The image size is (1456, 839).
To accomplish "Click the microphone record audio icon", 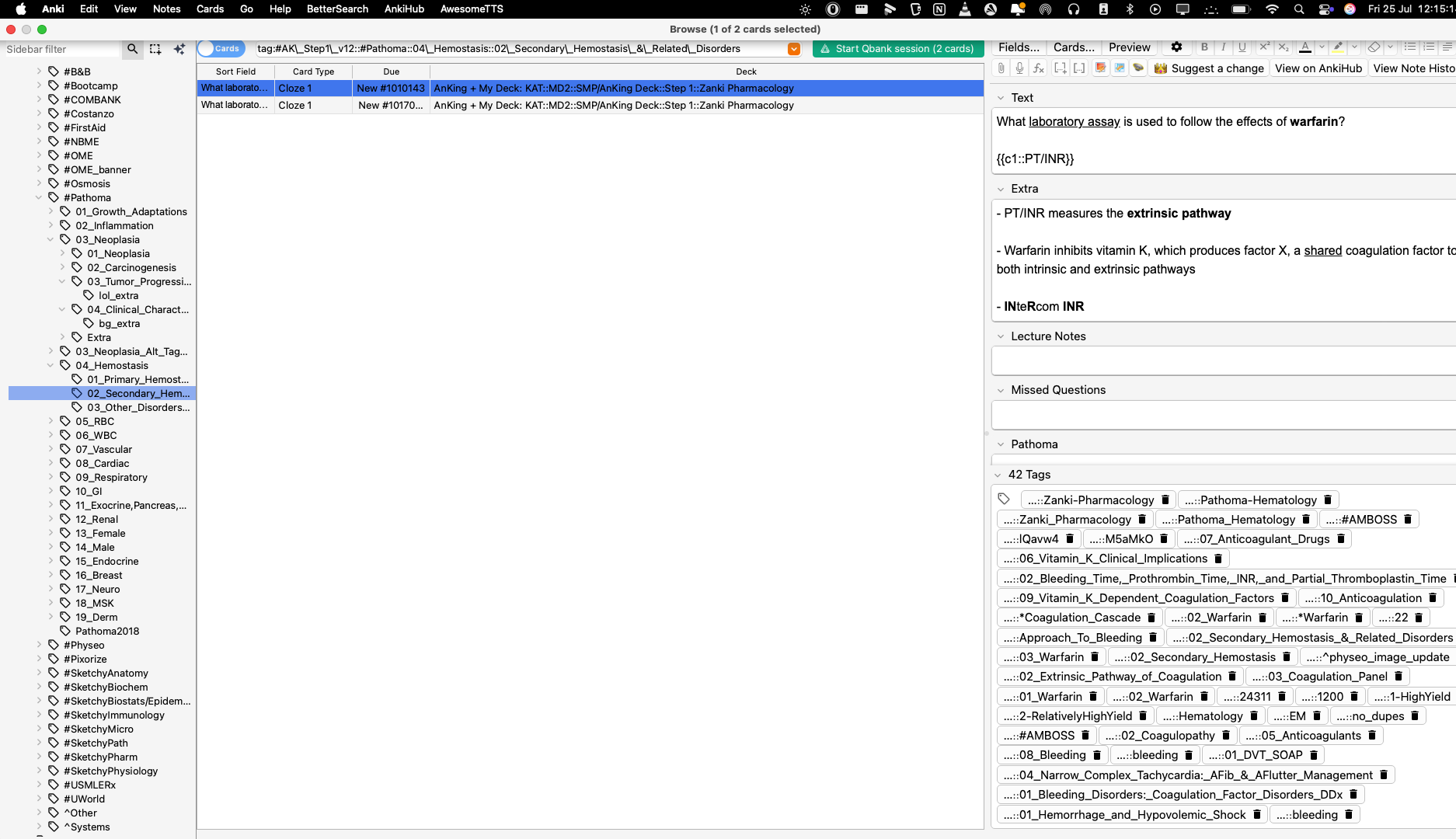I will tap(1019, 68).
